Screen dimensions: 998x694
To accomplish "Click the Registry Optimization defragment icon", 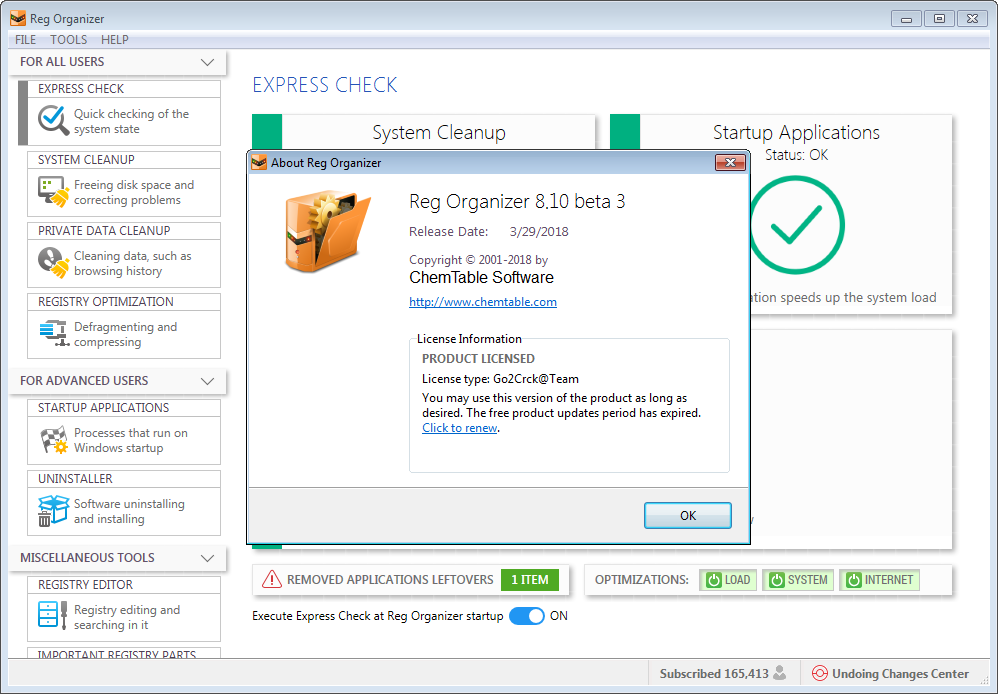I will 53,334.
